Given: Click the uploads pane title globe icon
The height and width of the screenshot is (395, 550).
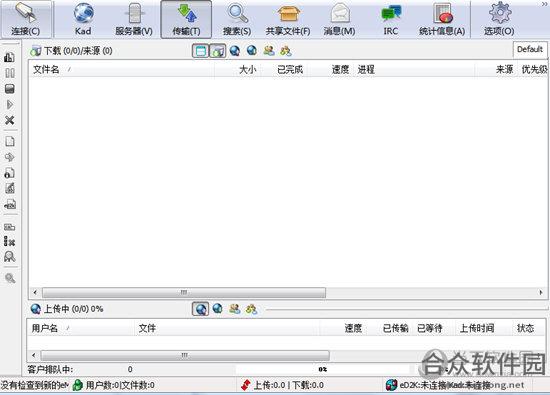Looking at the screenshot, I should tap(35, 309).
